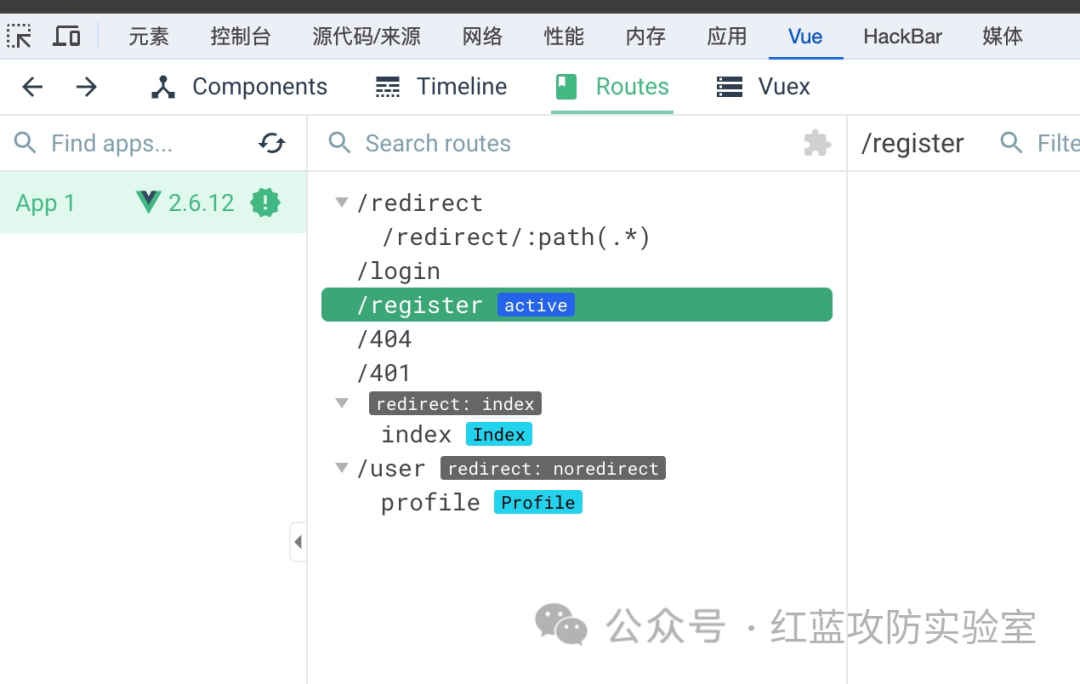This screenshot has height=684, width=1080.
Task: Go forward with the right arrow
Action: (x=86, y=87)
